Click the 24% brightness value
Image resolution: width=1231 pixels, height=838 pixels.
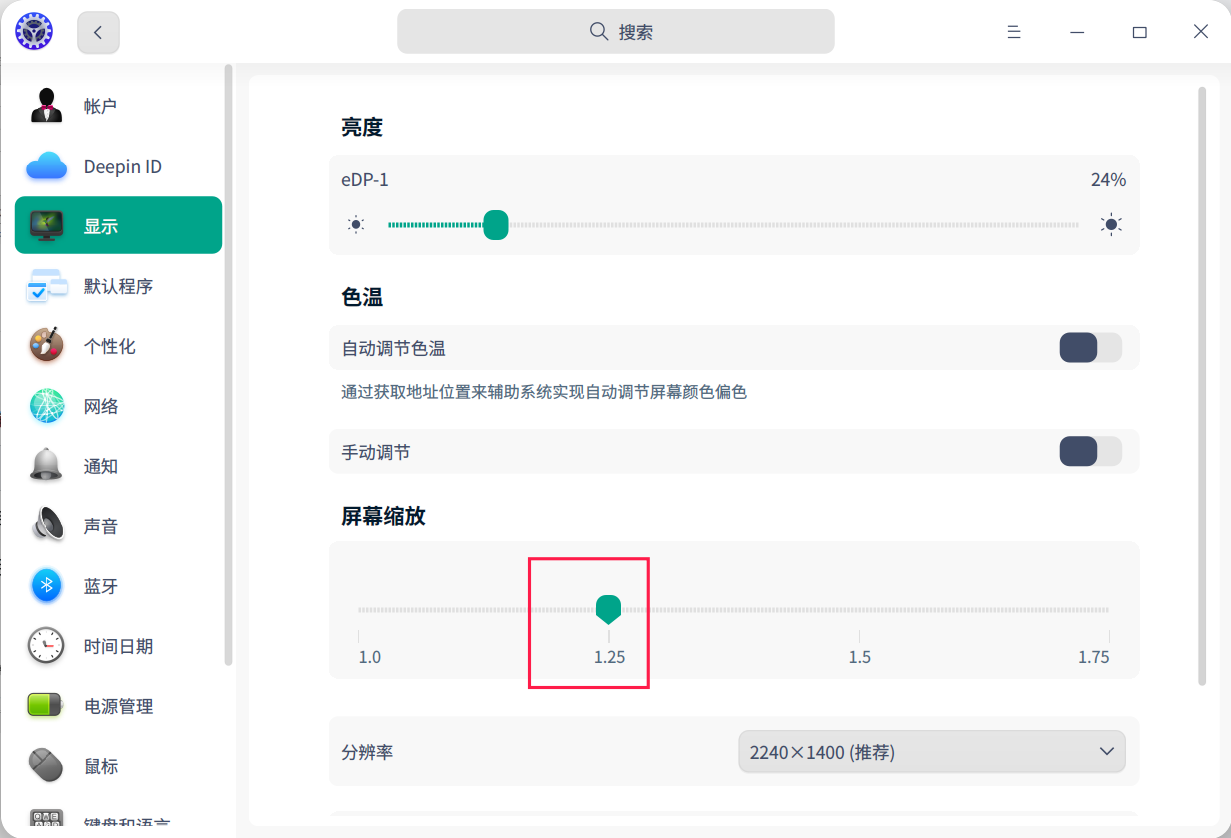(1108, 180)
